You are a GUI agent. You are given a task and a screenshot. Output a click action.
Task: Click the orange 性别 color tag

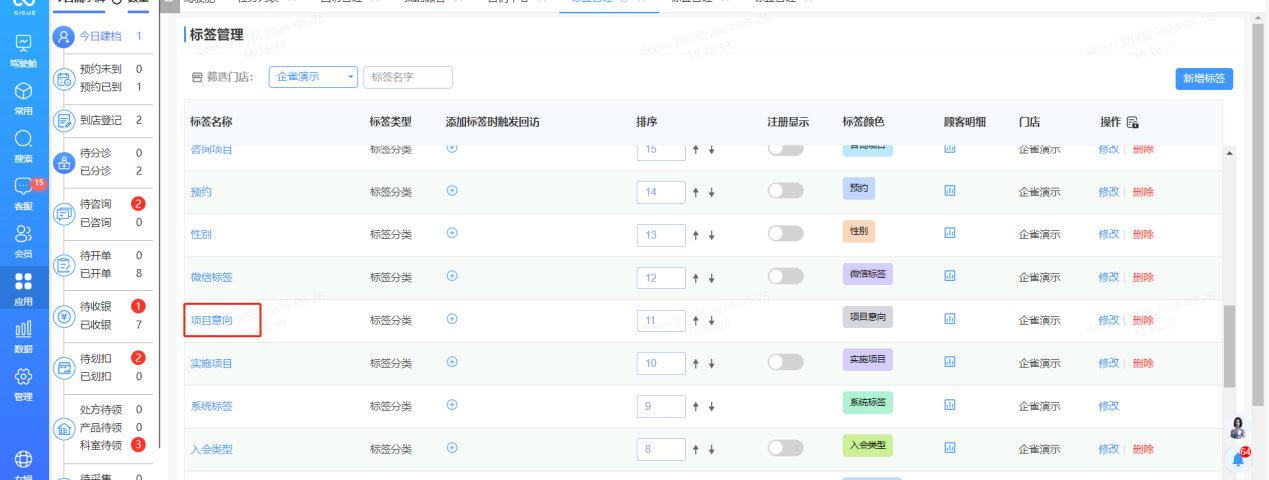tap(859, 231)
